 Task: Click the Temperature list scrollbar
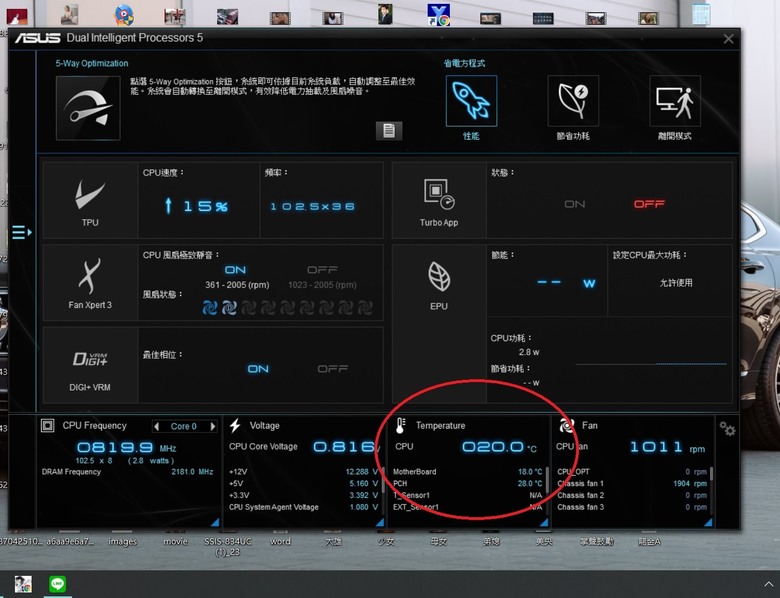pos(547,480)
